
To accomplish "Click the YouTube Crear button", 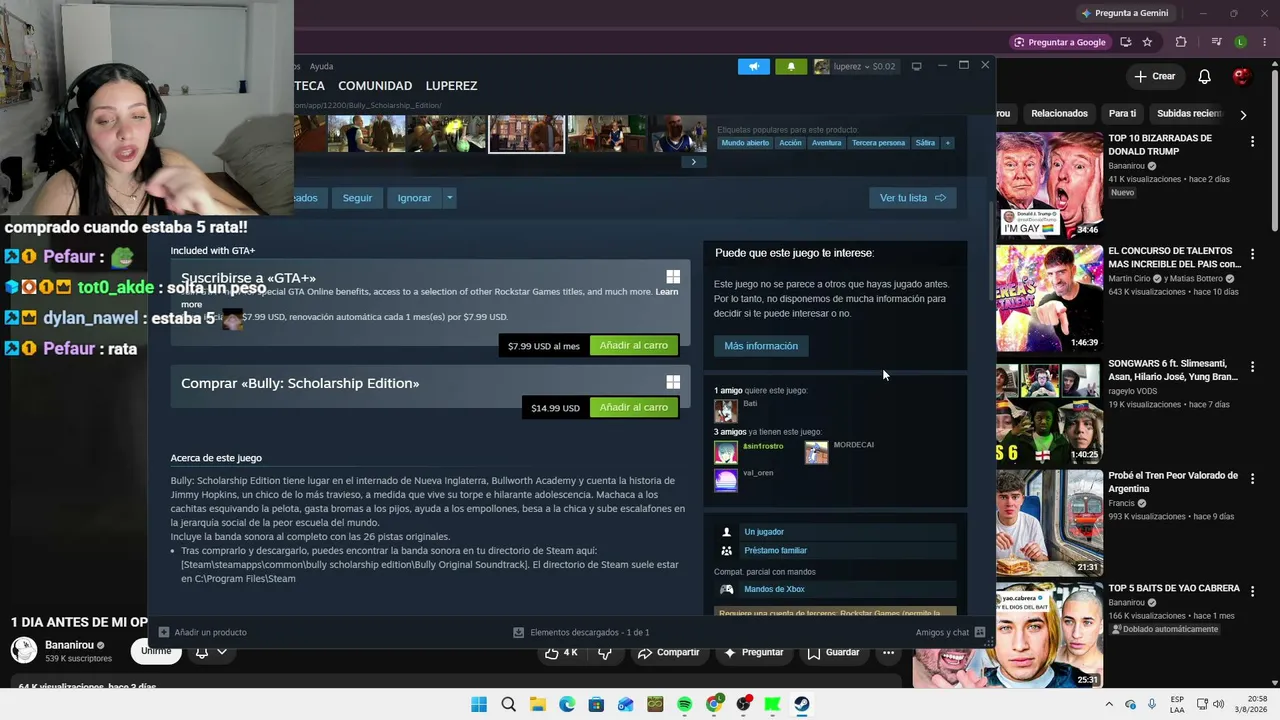I will pyautogui.click(x=1154, y=77).
